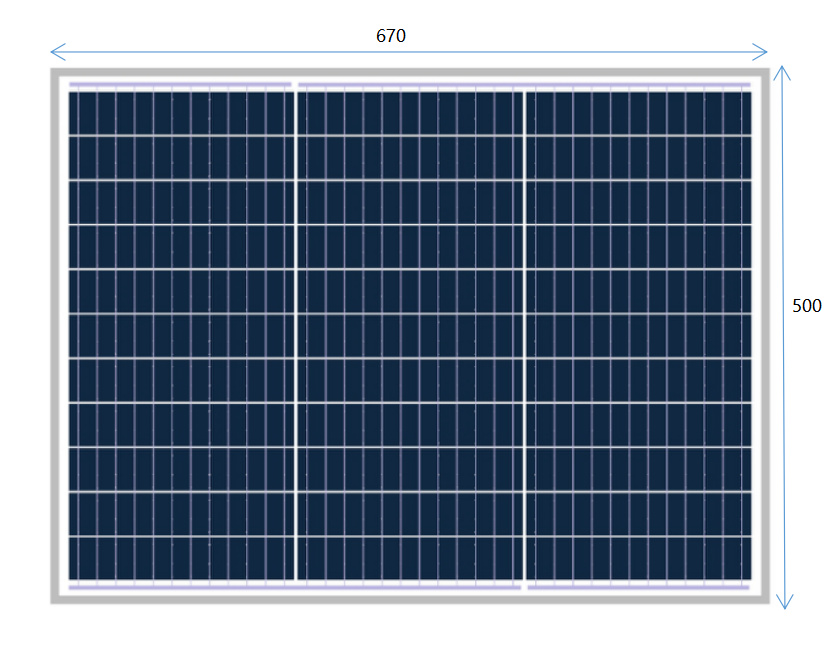Select the top-left corner of the panel frame
Screen dimensions: 834x660
tap(55, 73)
